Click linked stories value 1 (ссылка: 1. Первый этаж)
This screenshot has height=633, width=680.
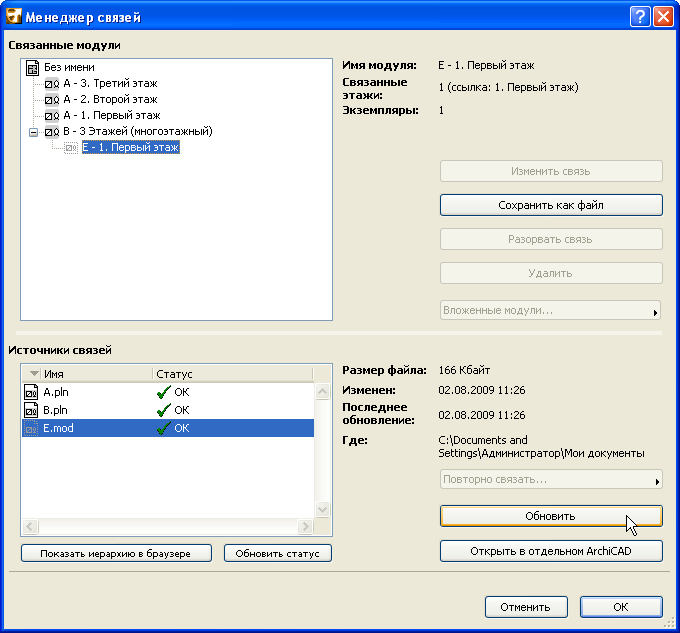coord(508,87)
